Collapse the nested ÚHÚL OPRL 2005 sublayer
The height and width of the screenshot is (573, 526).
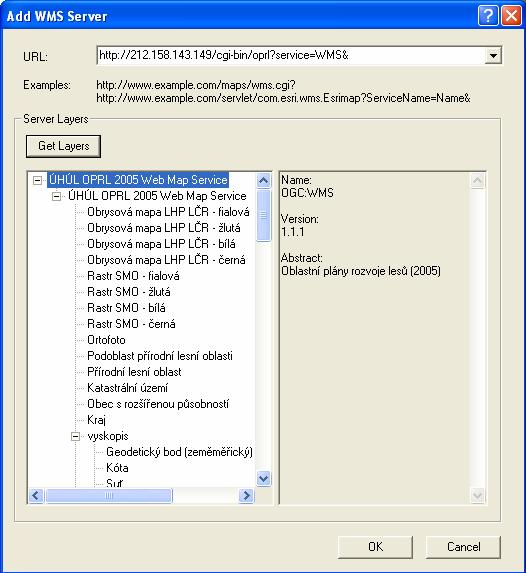56,196
